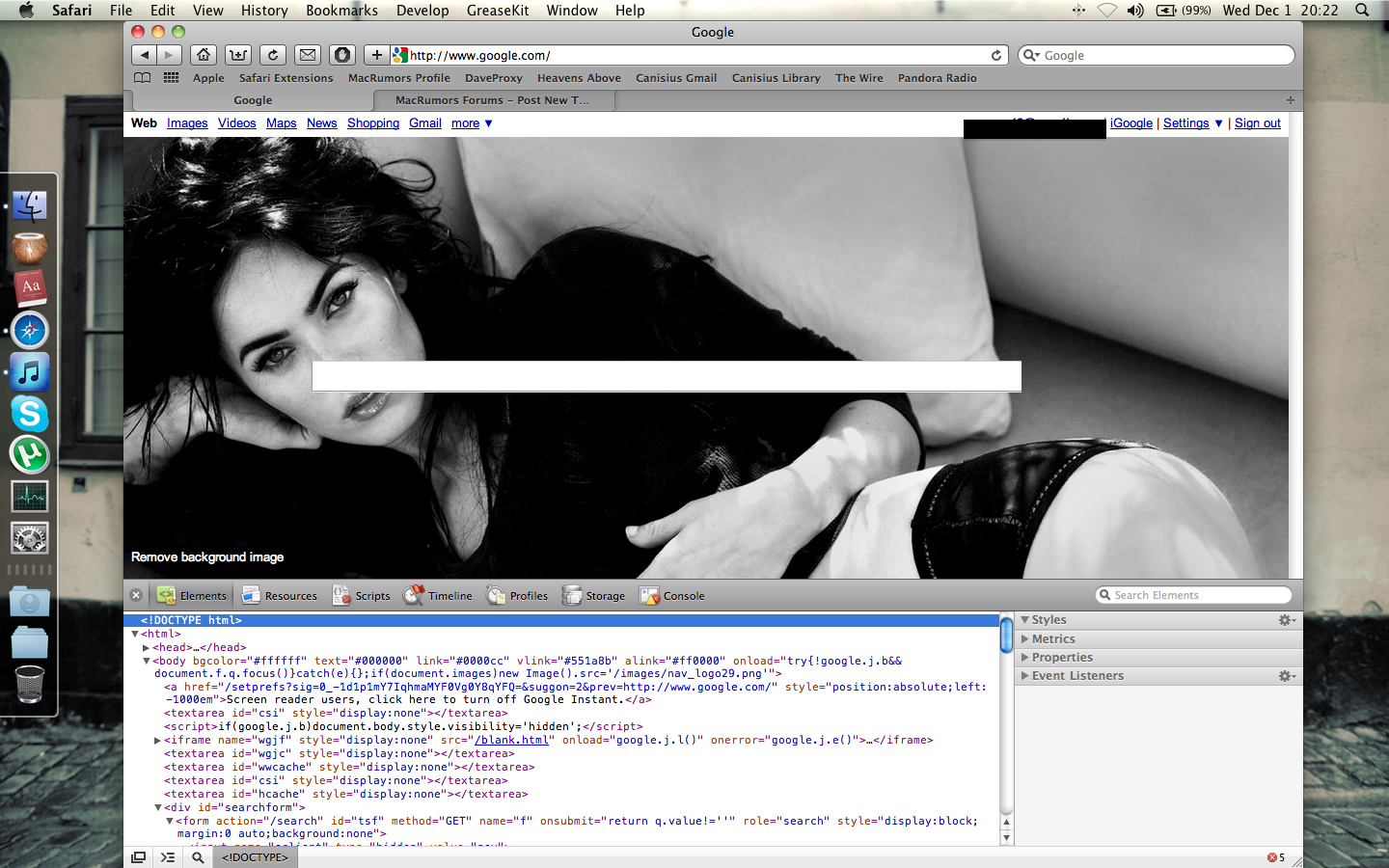The image size is (1389, 868).
Task: Open the GreaseKit menu
Action: pyautogui.click(x=498, y=11)
